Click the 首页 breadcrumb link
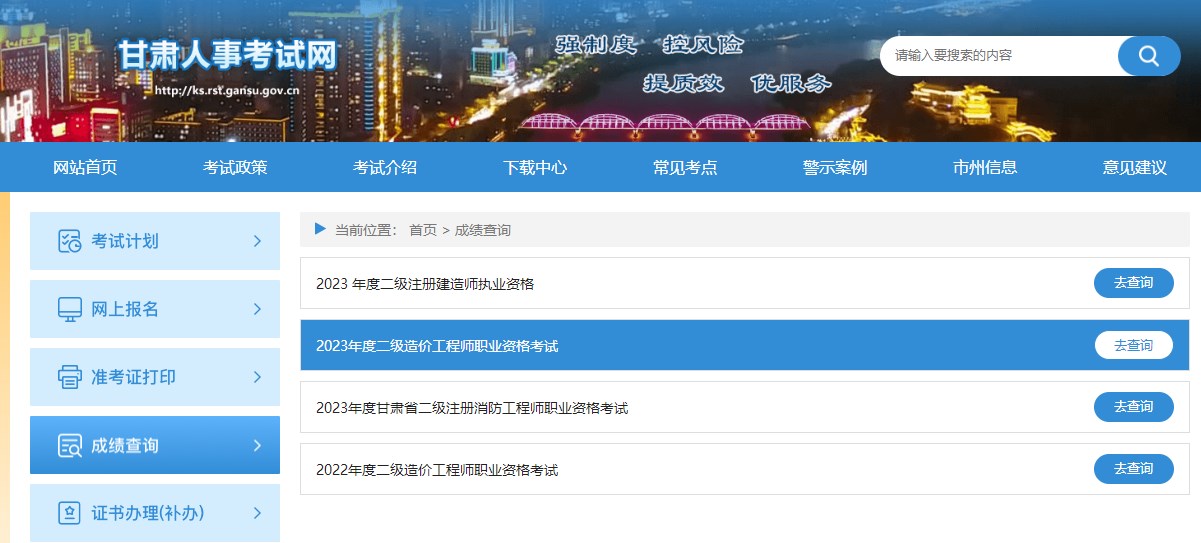 click(x=422, y=230)
